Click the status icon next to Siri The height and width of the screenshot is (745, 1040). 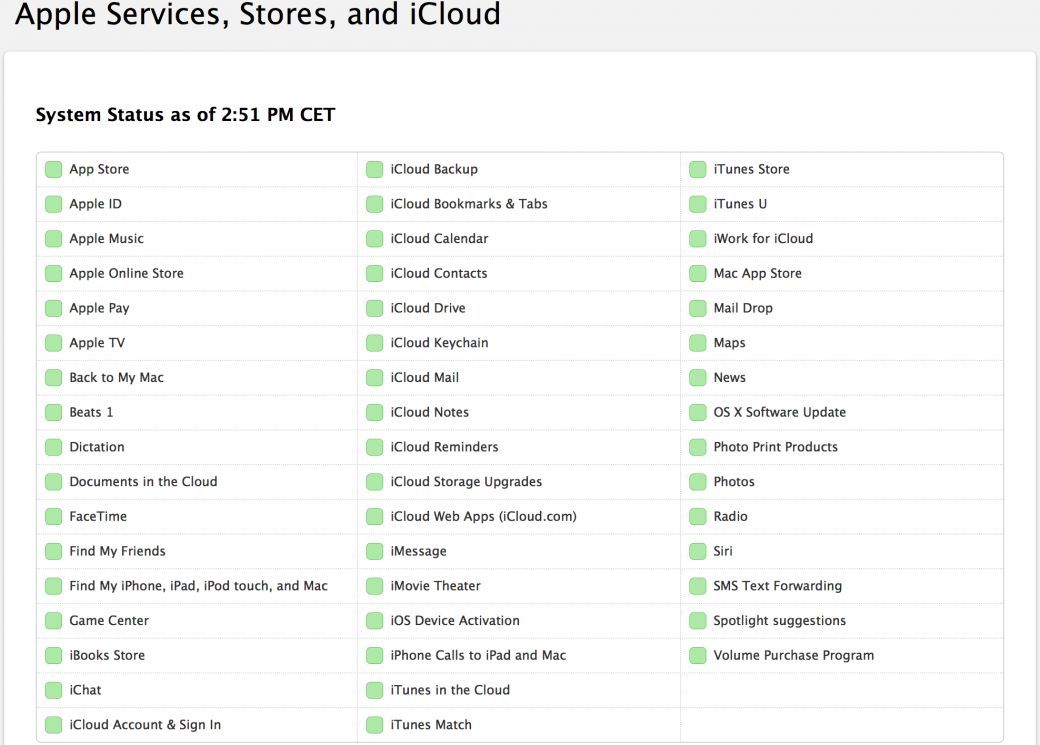tap(697, 551)
